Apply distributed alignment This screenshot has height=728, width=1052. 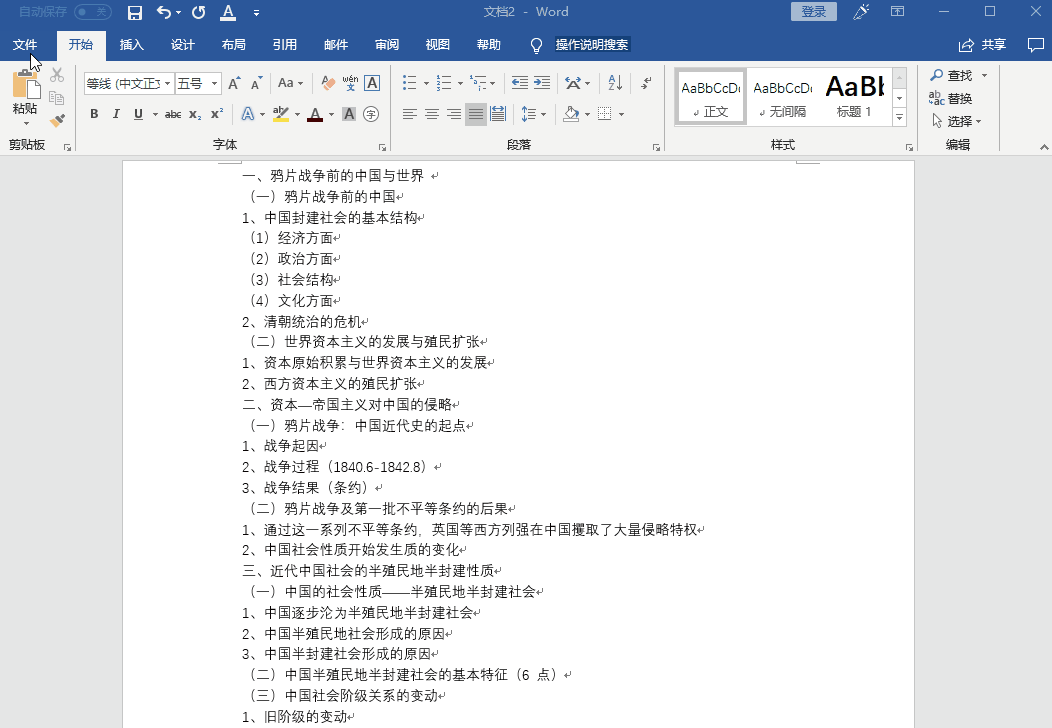(x=498, y=114)
